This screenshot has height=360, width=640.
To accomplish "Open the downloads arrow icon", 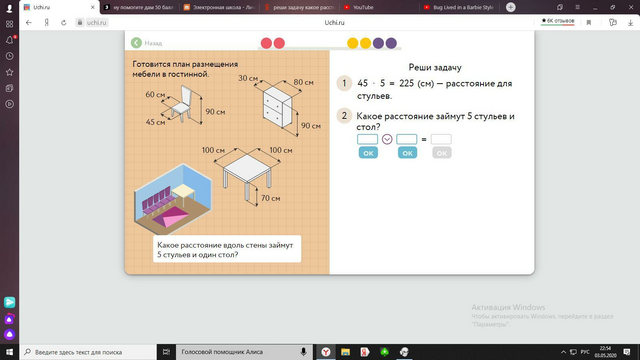I will click(630, 22).
